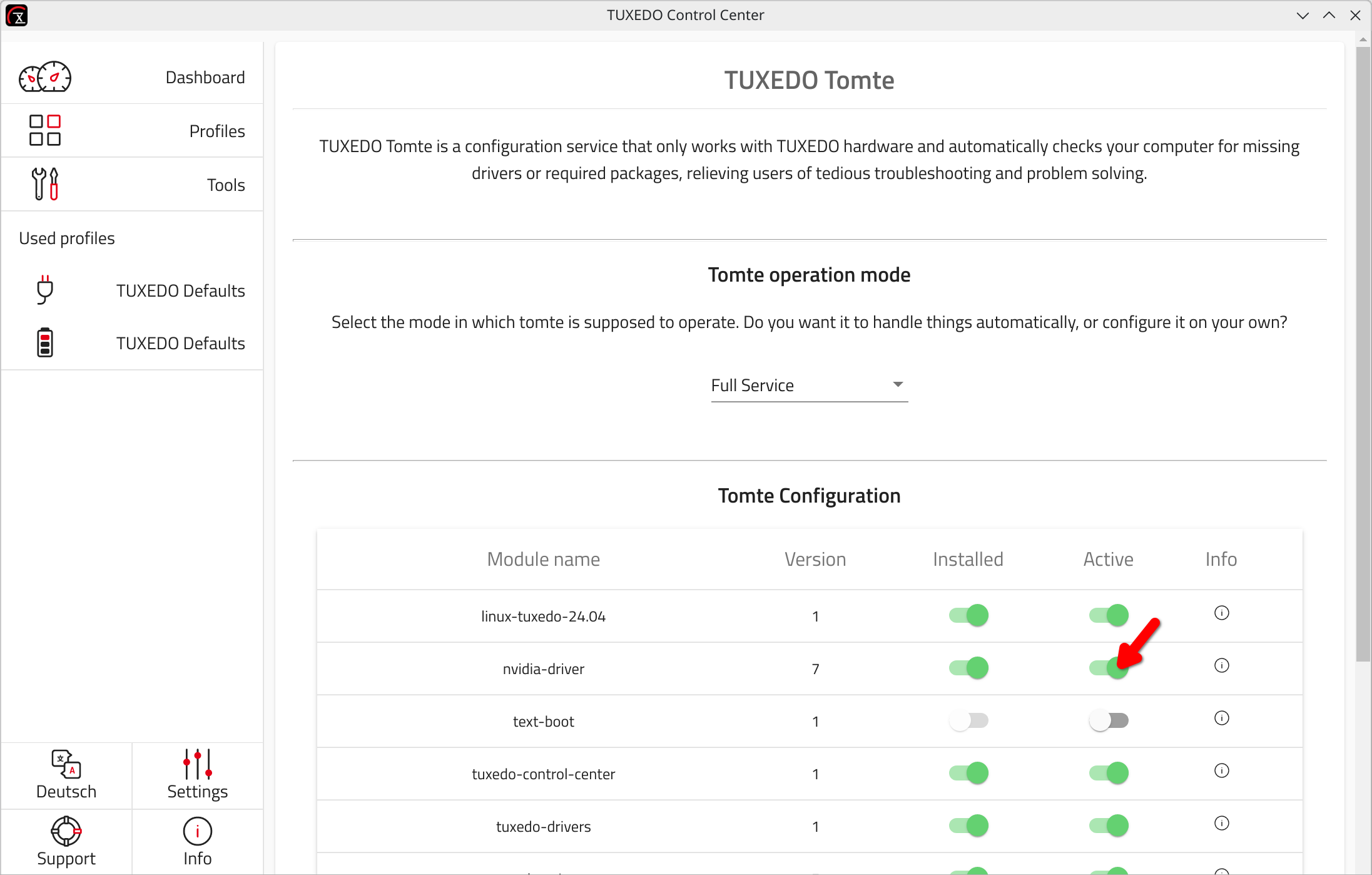Disable Active switch for nvidia-driver
This screenshot has width=1372, height=875.
(1109, 668)
